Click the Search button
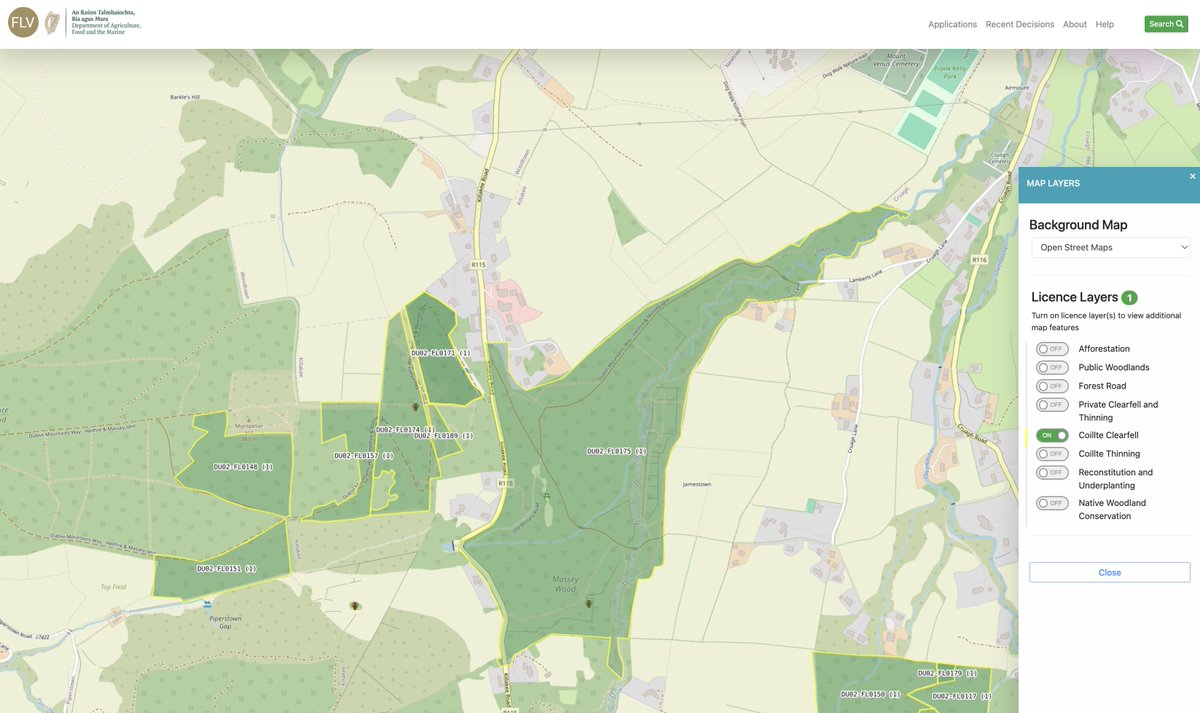 pyautogui.click(x=1166, y=22)
